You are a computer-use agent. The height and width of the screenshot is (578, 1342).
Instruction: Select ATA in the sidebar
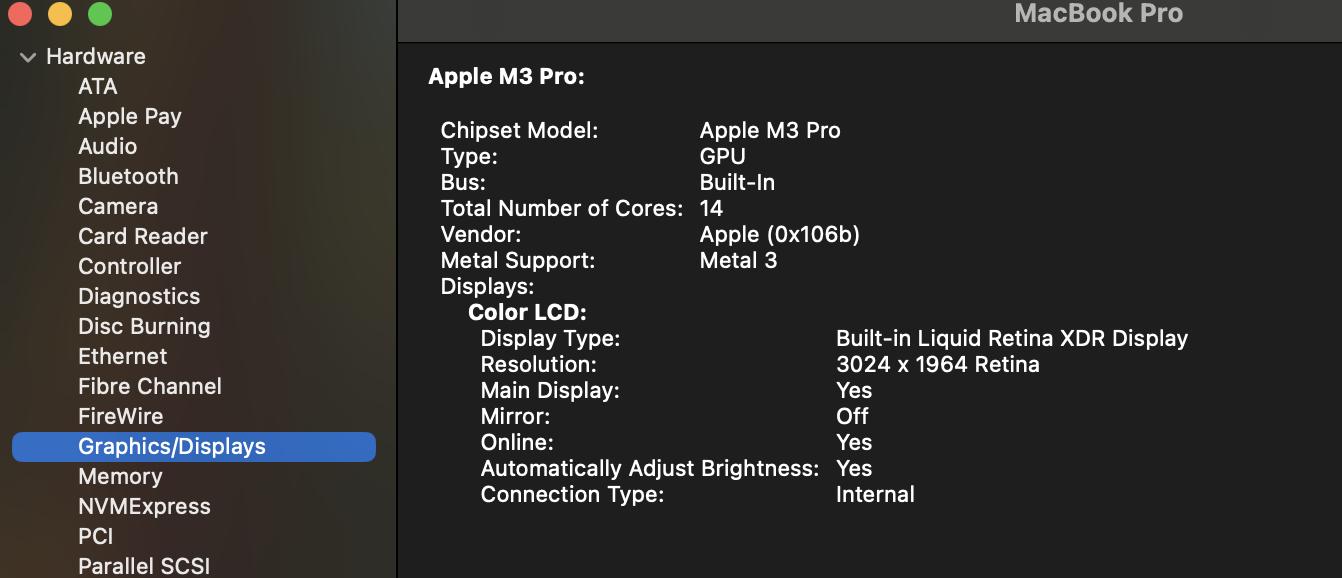pyautogui.click(x=98, y=86)
